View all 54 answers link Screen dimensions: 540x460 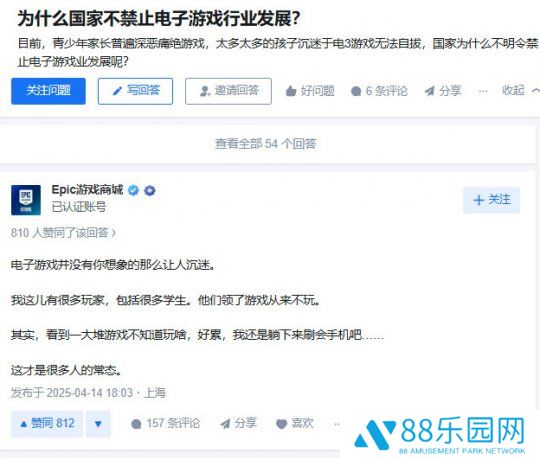pyautogui.click(x=266, y=144)
